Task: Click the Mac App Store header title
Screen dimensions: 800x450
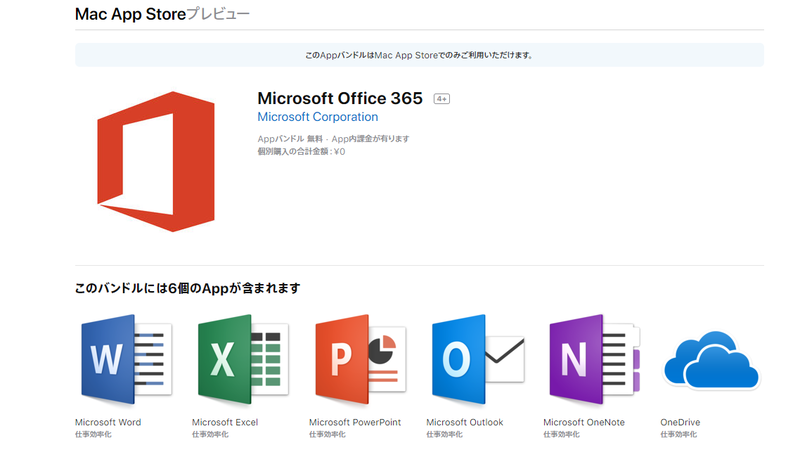Action: click(130, 14)
